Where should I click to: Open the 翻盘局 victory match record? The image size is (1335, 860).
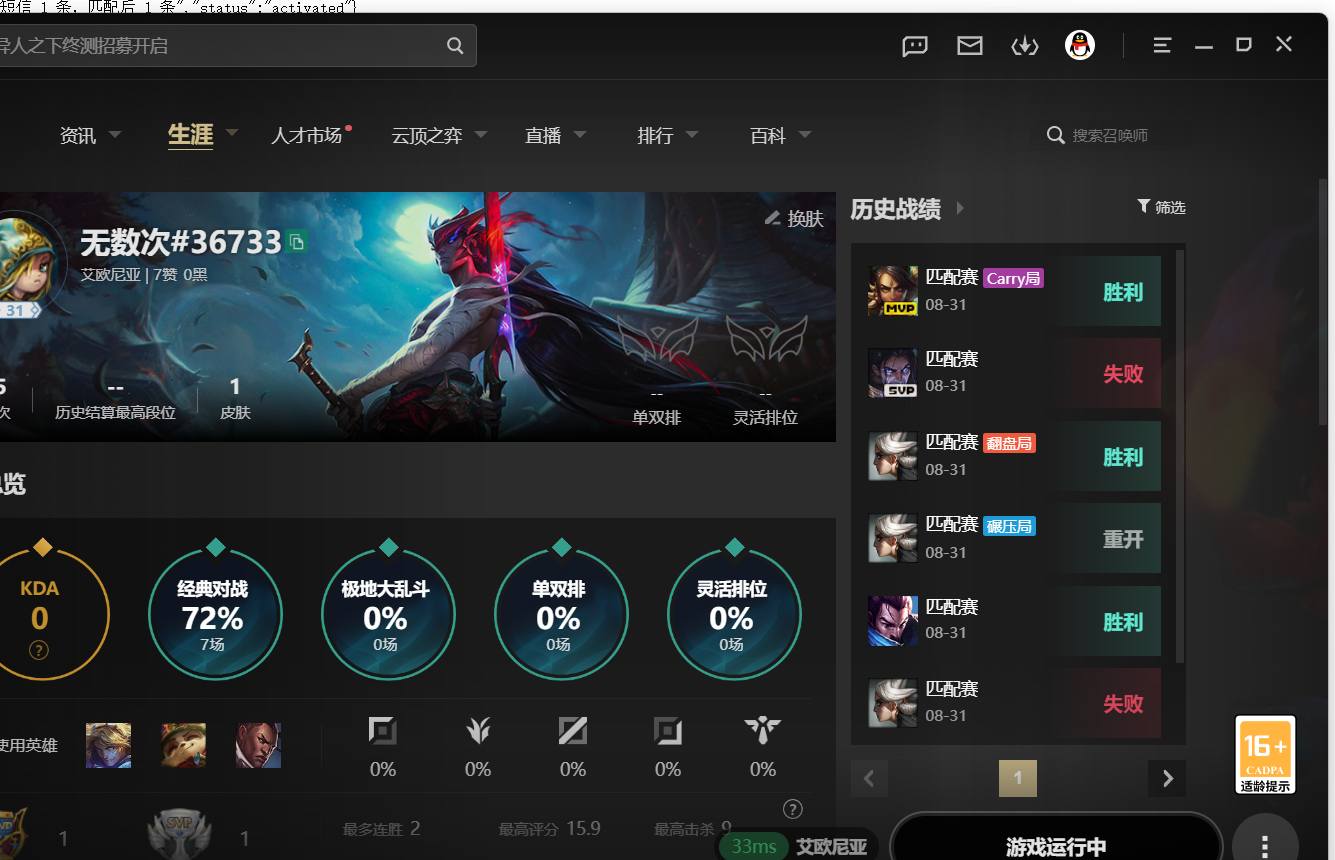[x=1014, y=456]
